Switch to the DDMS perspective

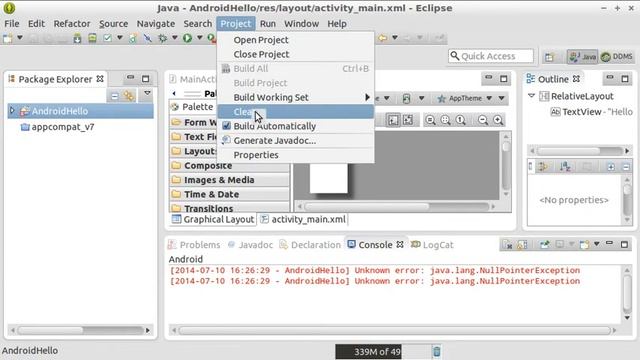coord(616,57)
